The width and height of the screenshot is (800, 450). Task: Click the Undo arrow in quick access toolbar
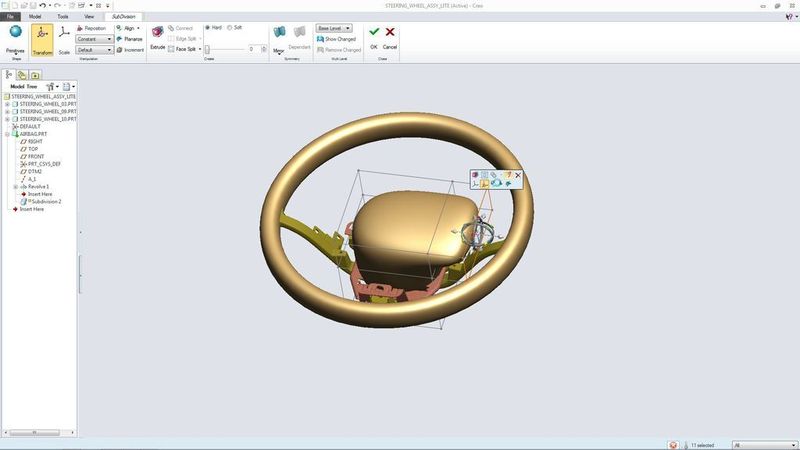tap(42, 5)
